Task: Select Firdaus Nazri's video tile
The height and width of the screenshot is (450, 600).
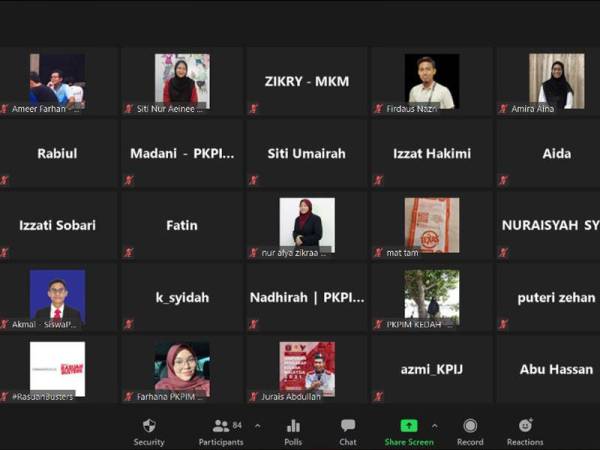Action: [431, 80]
